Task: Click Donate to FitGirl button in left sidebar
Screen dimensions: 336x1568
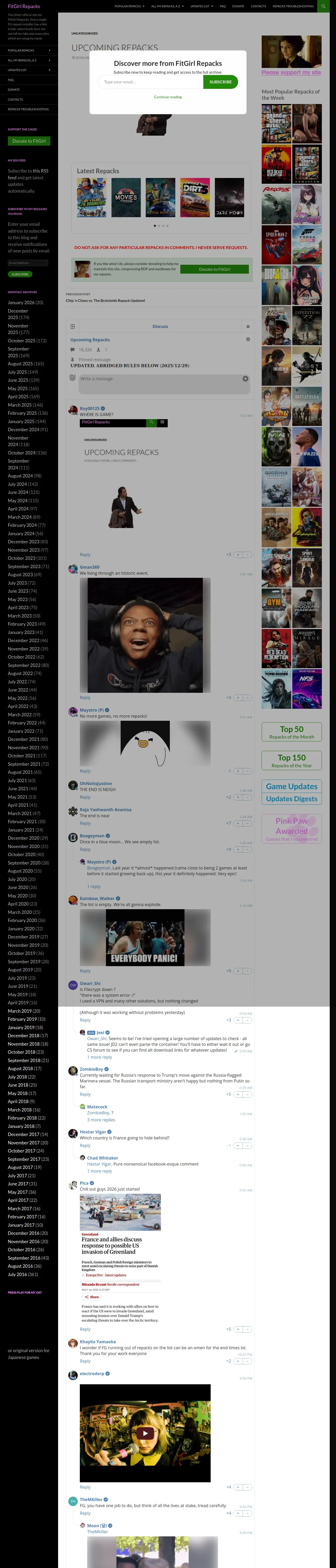Action: click(x=29, y=141)
